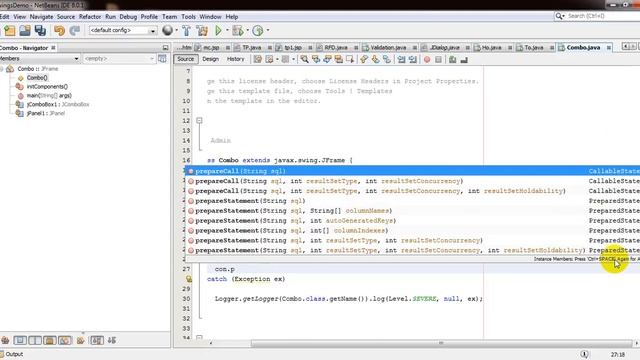
Task: Open the Tools menu
Action: (x=188, y=17)
